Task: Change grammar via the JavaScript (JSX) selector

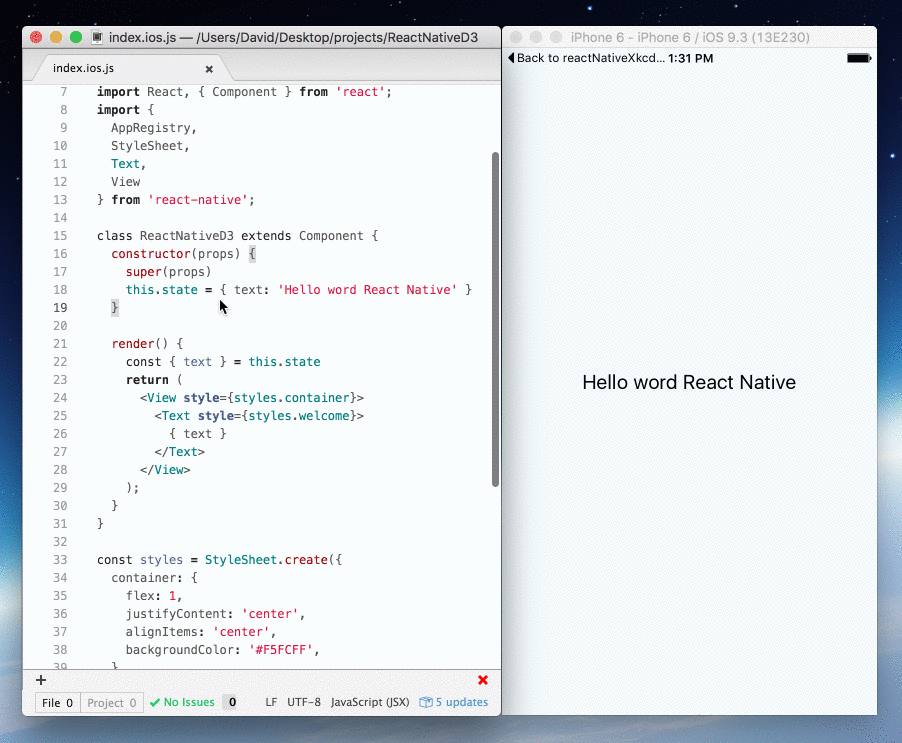Action: [369, 702]
